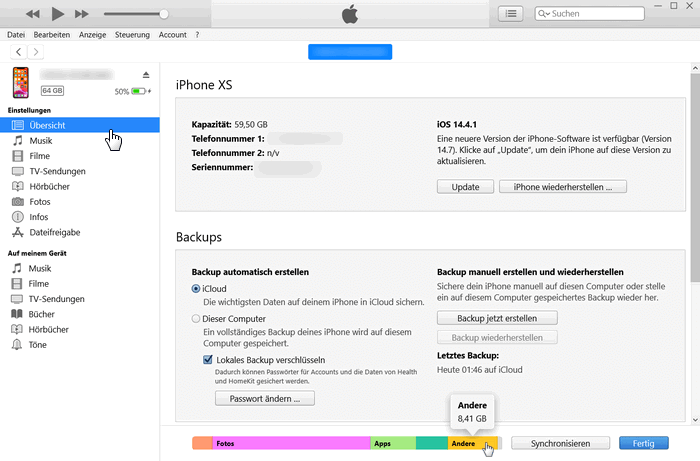Click the disabled Backup wiederherstellen button

tap(497, 337)
